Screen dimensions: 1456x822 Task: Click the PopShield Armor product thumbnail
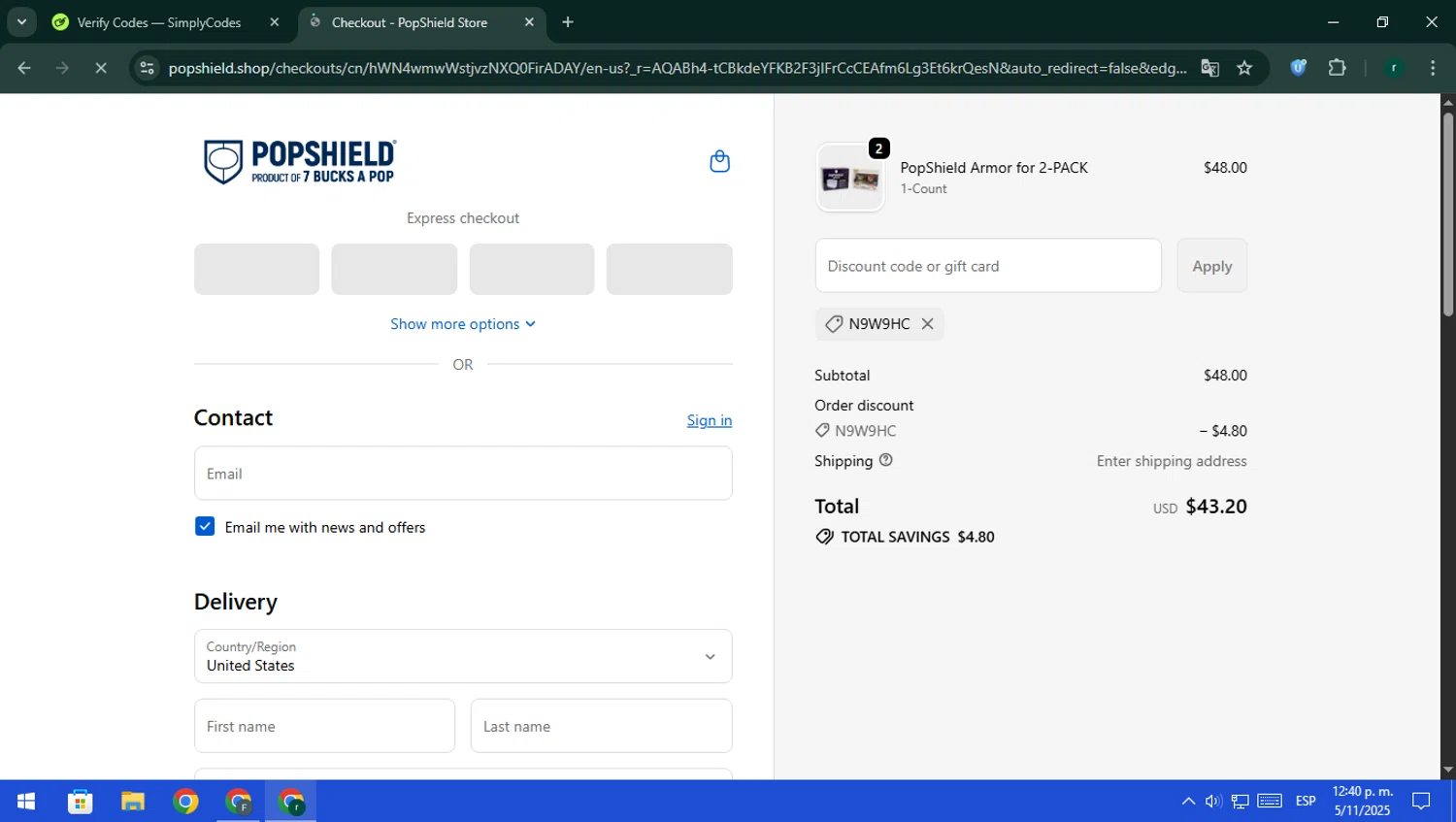click(x=850, y=178)
